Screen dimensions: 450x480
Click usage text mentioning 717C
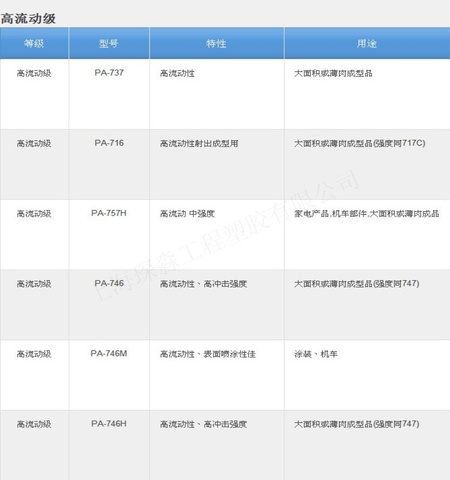tap(360, 143)
